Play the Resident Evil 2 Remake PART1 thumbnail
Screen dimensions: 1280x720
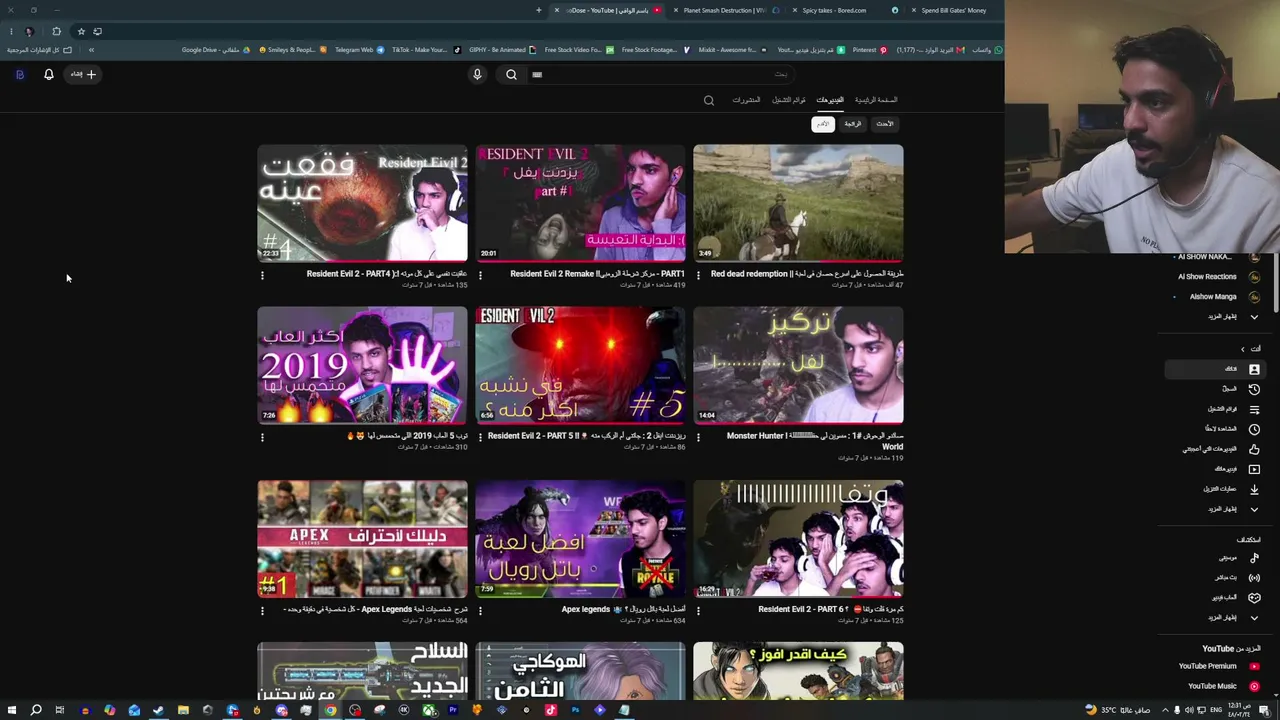(x=580, y=203)
